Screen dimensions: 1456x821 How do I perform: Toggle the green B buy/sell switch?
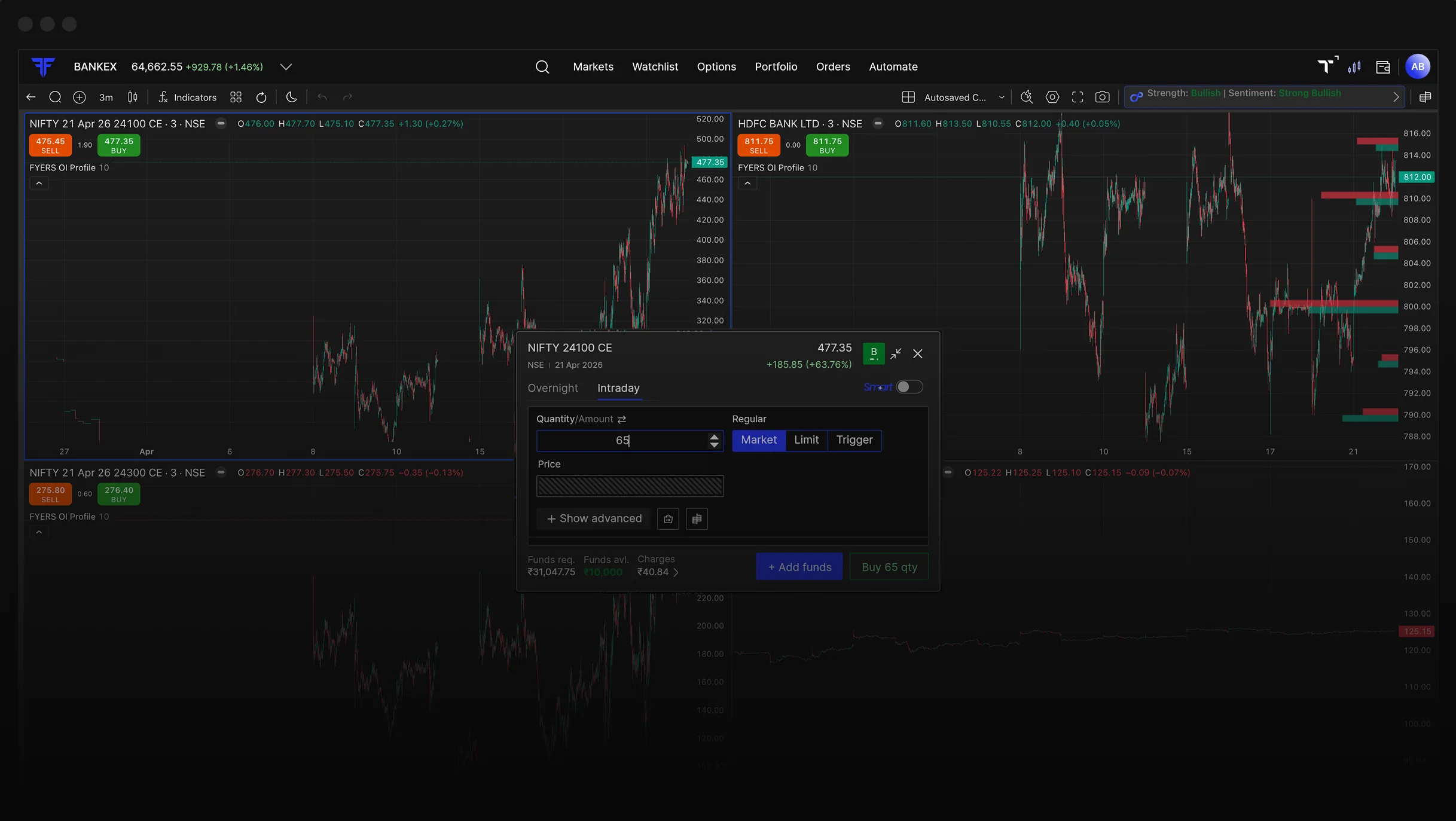[874, 353]
